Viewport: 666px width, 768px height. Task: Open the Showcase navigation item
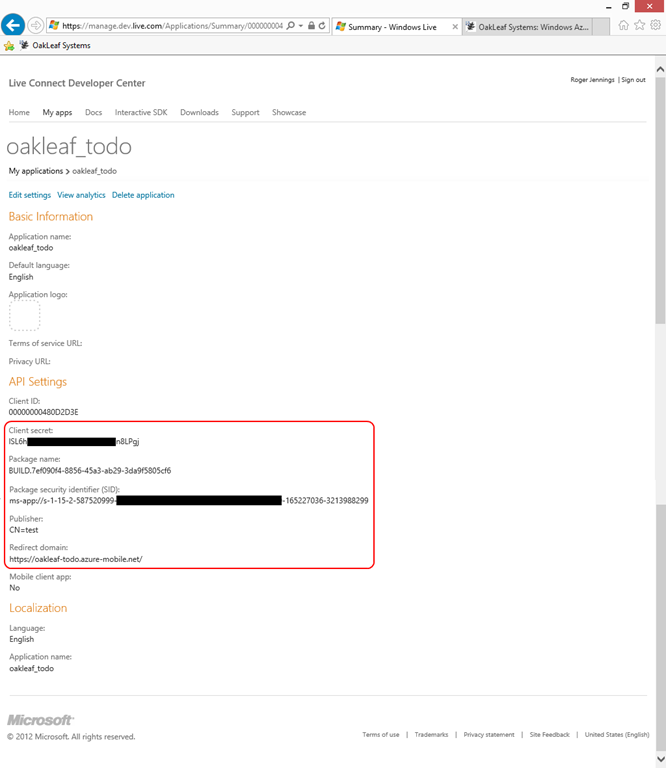click(x=289, y=112)
